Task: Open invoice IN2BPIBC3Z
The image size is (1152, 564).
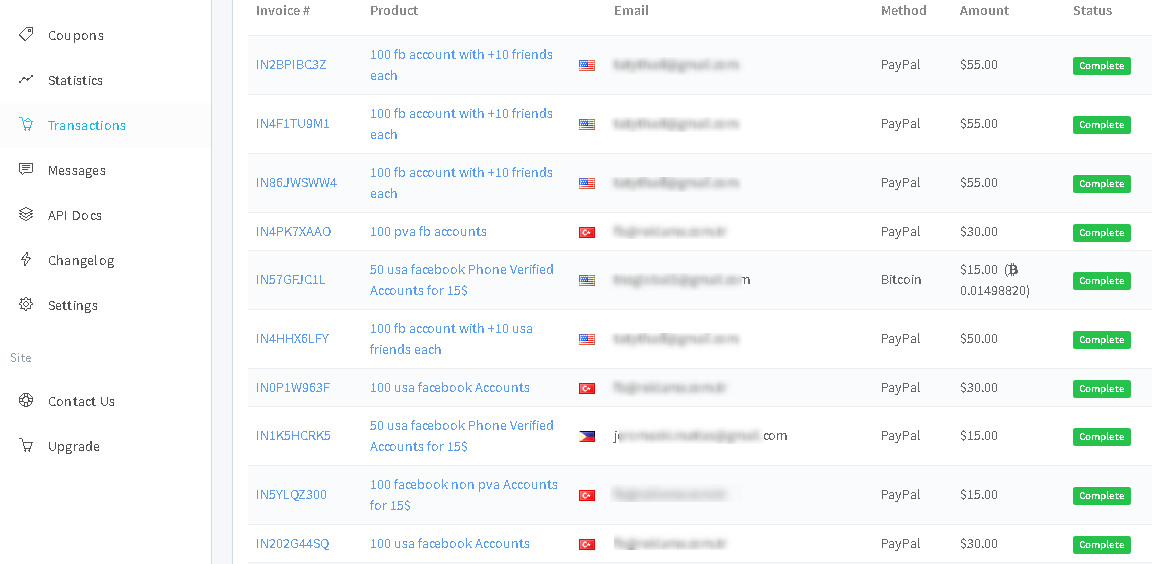Action: (291, 65)
